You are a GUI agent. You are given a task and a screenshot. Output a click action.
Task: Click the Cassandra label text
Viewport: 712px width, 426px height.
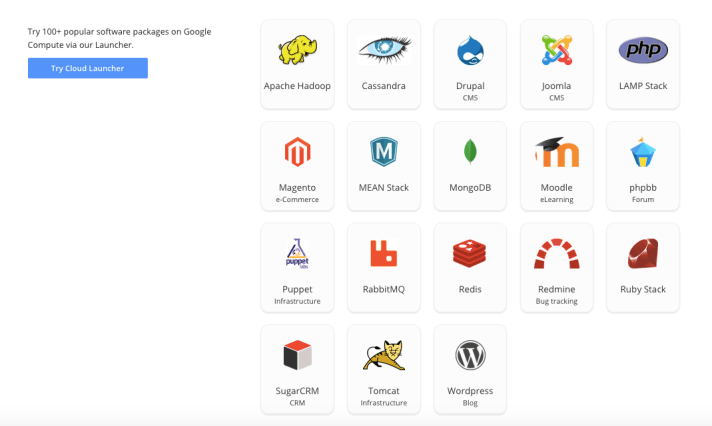tap(384, 86)
